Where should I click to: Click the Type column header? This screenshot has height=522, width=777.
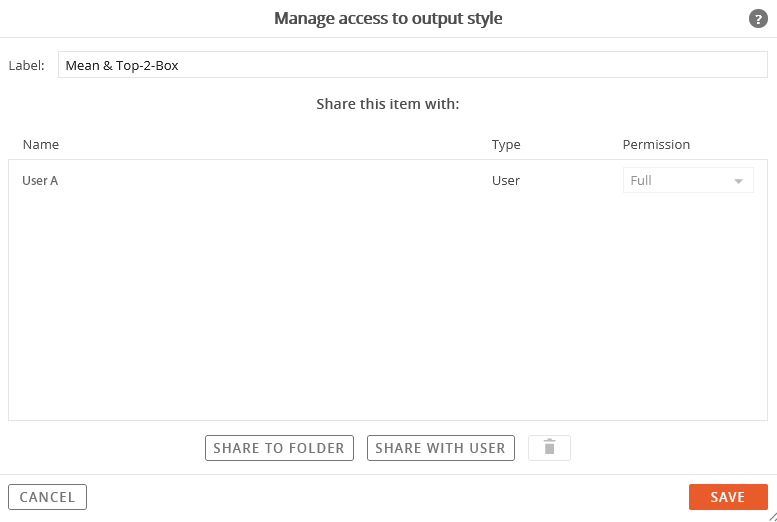506,144
